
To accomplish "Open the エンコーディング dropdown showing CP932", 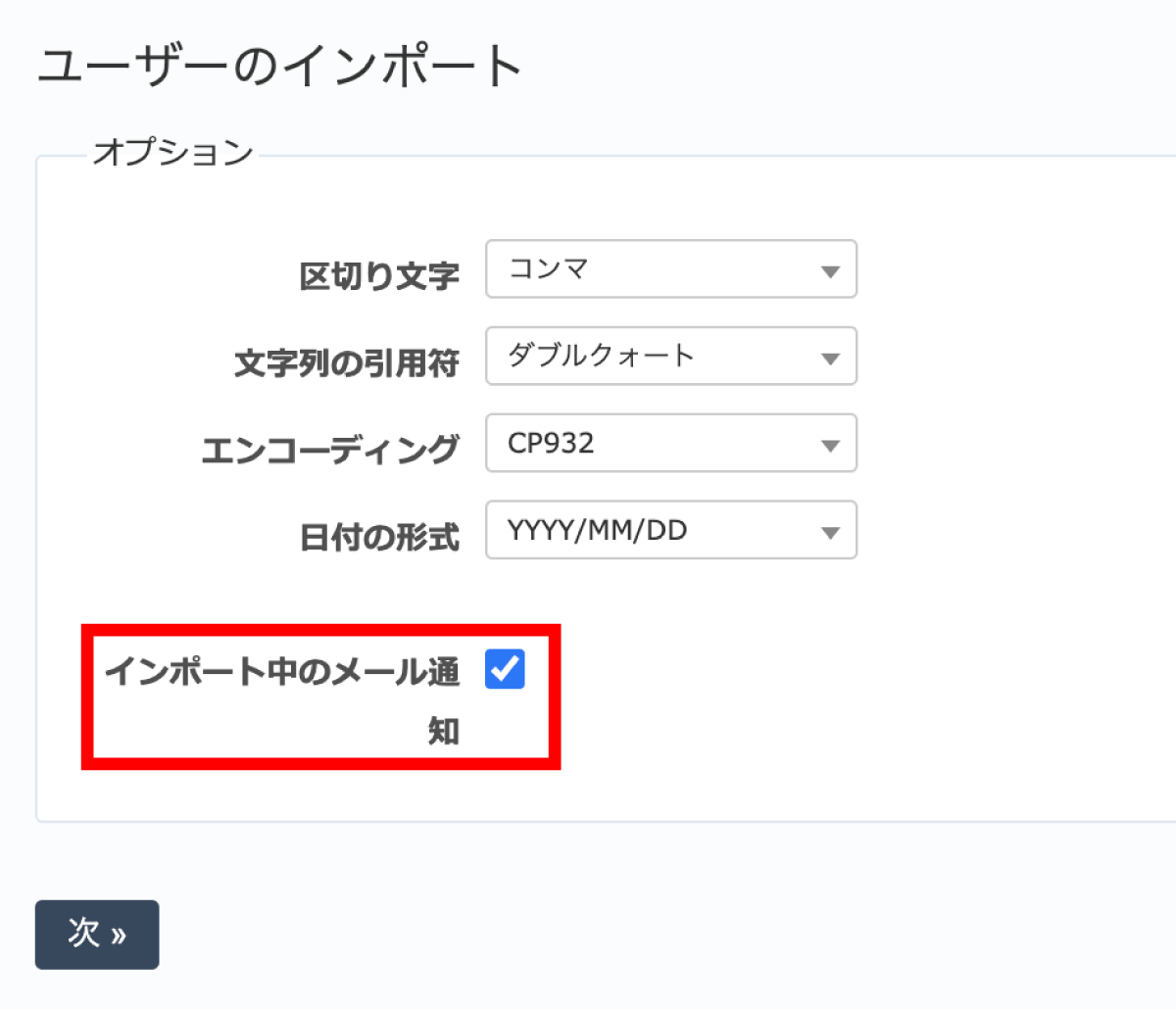I will click(671, 443).
